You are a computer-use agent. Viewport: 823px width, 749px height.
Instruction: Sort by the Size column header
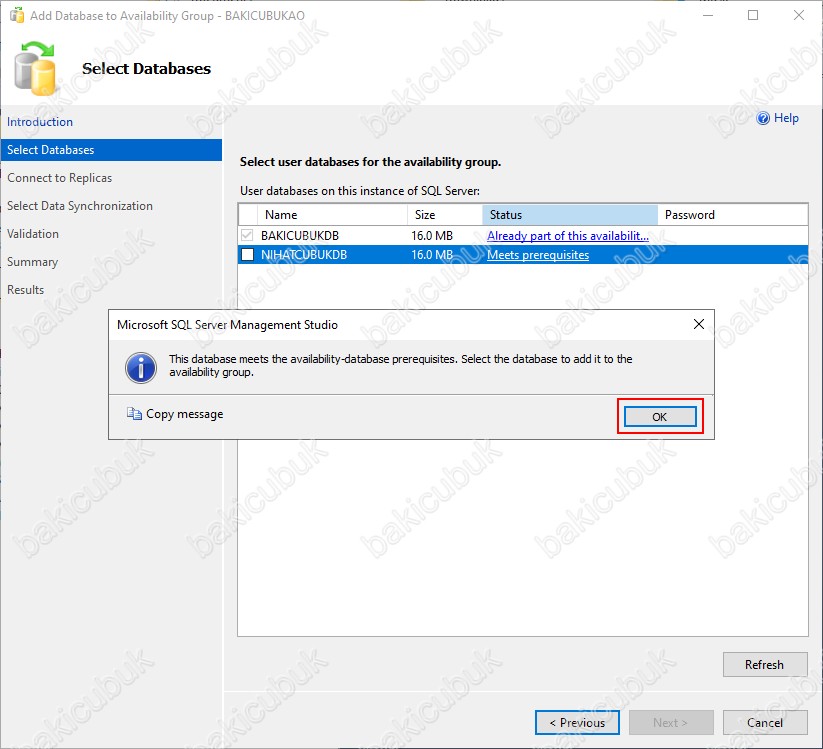[445, 215]
